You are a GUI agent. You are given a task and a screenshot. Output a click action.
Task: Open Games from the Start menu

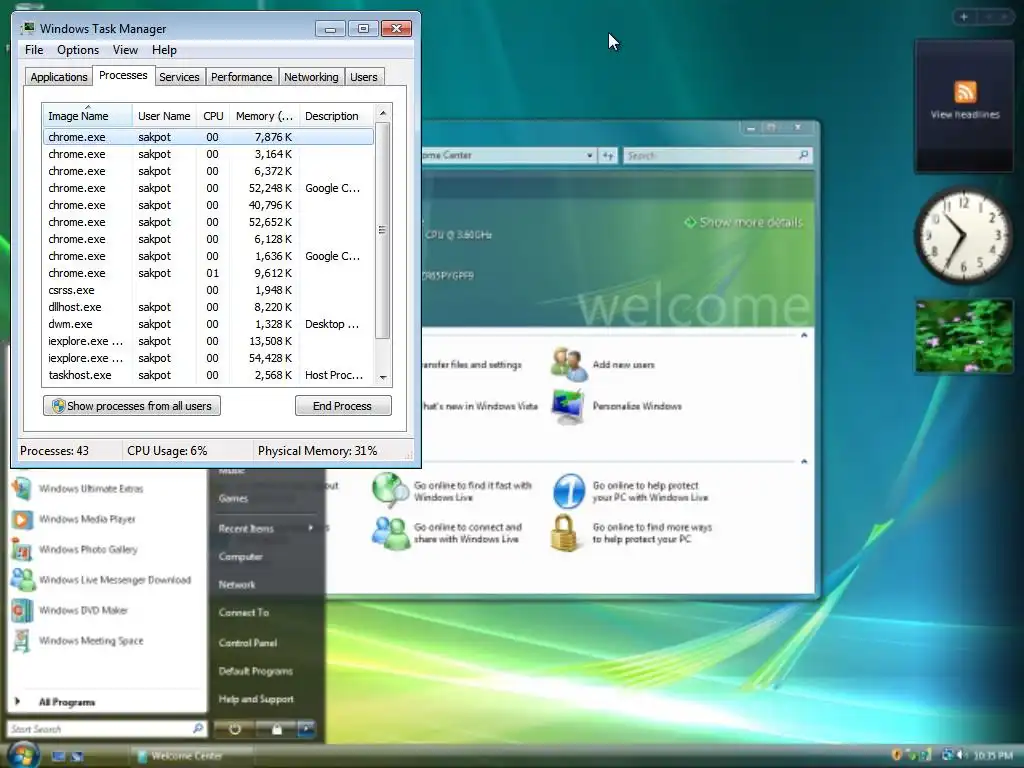233,499
